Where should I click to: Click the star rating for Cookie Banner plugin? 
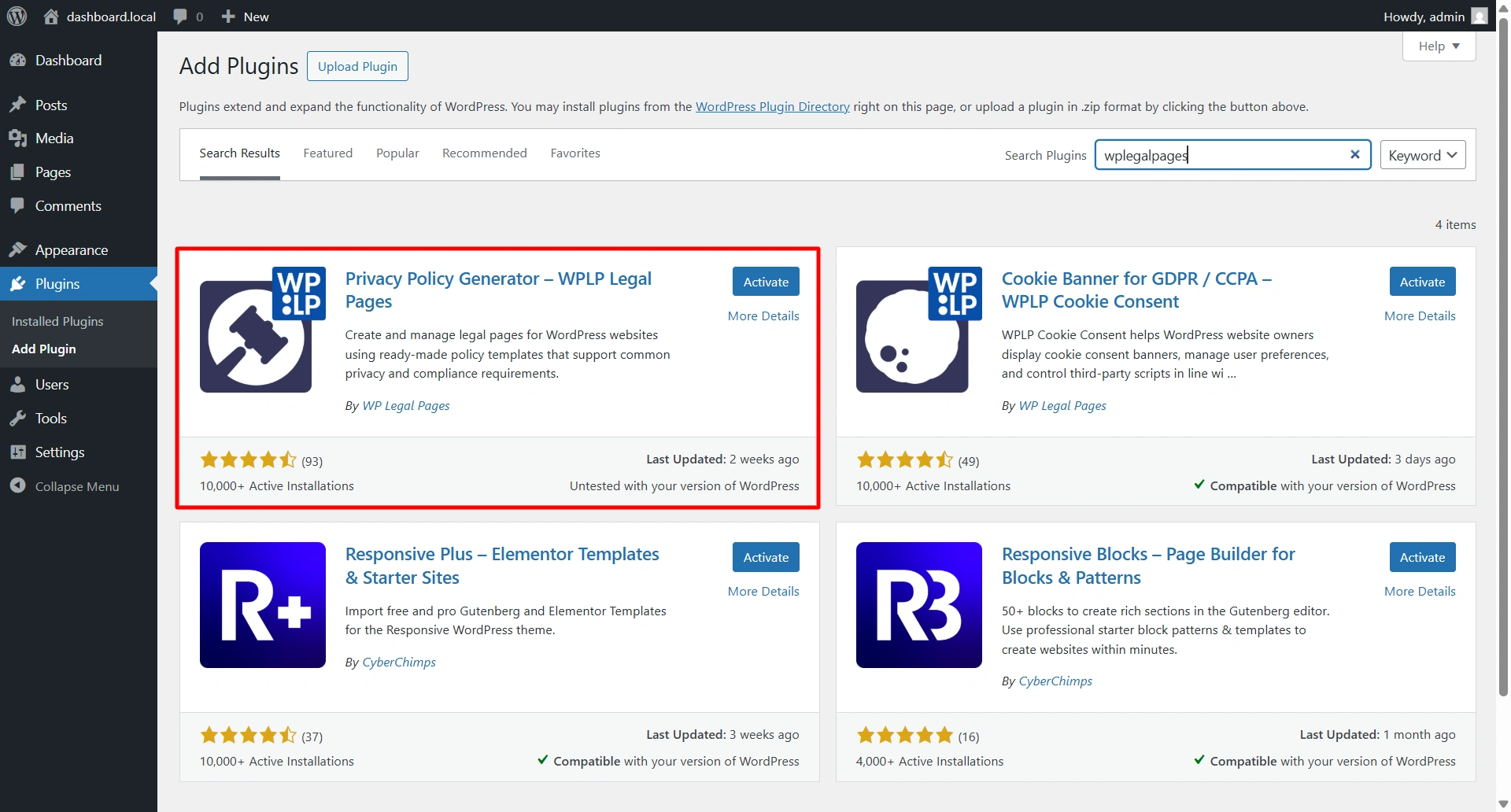pyautogui.click(x=905, y=460)
